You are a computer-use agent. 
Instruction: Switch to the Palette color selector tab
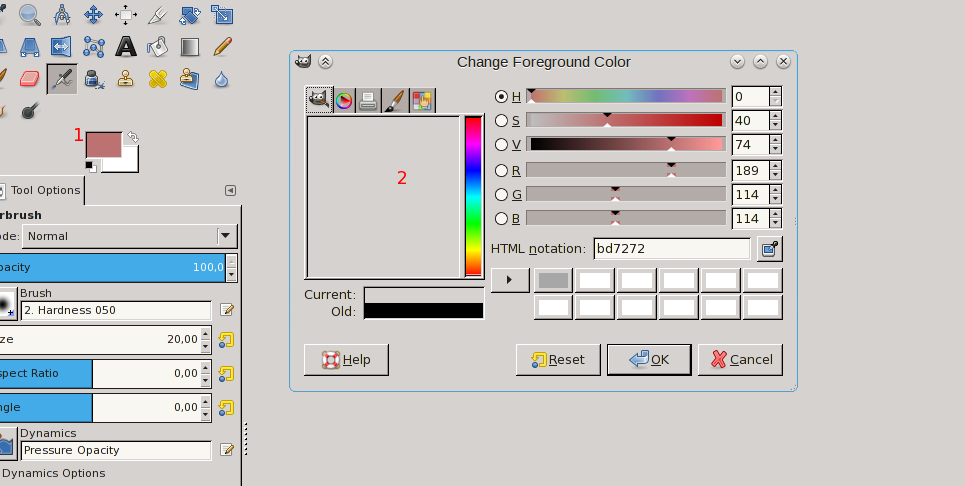tap(421, 99)
